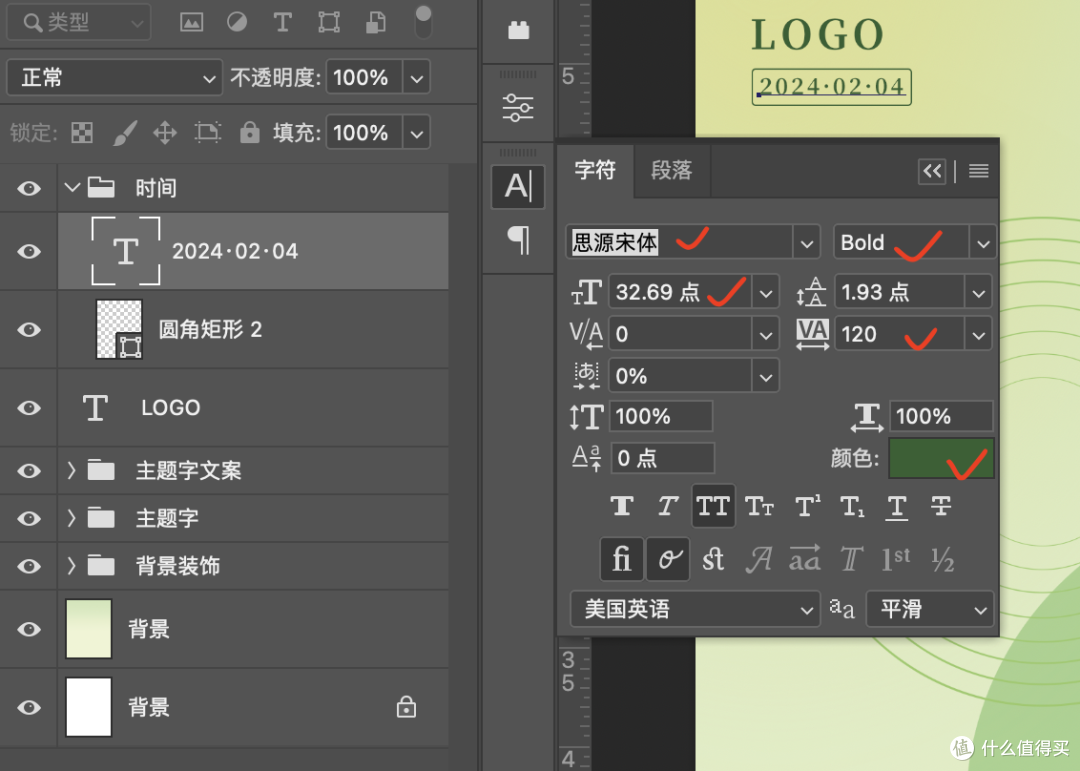1080x771 pixels.
Task: Open the Paragraph pilcrow panel icon
Action: [x=519, y=240]
